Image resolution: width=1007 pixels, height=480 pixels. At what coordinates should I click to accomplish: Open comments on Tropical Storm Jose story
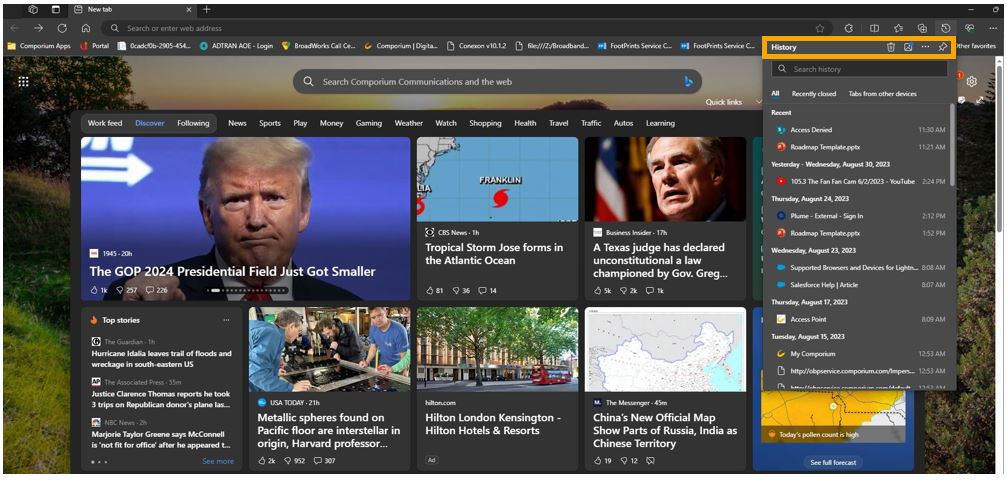(488, 290)
